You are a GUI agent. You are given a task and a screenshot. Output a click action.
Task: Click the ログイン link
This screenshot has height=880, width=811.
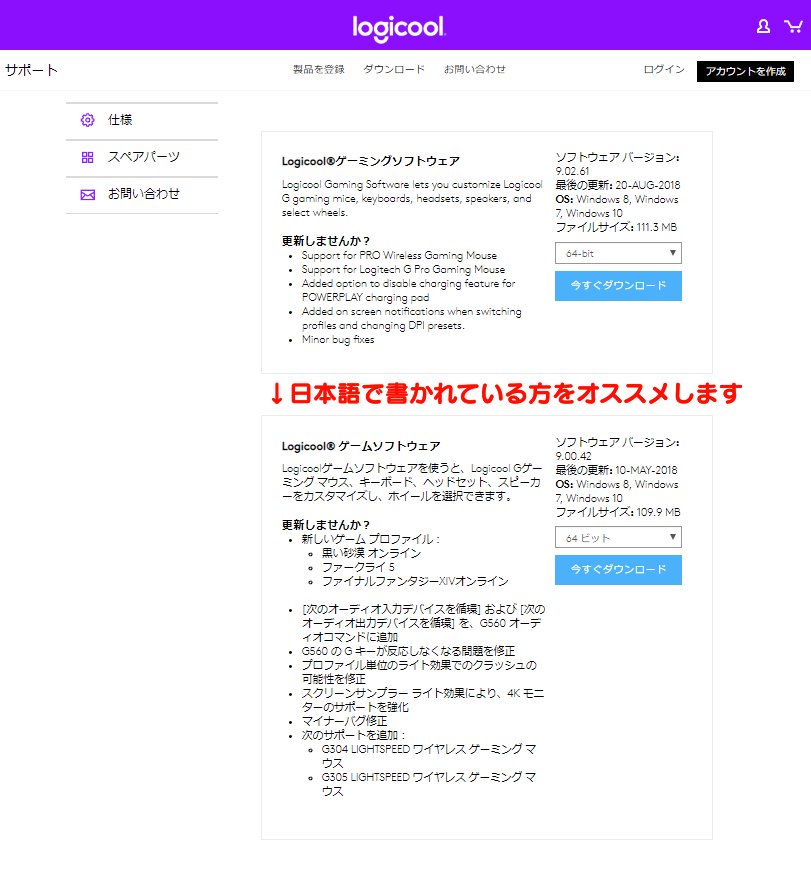click(x=664, y=70)
